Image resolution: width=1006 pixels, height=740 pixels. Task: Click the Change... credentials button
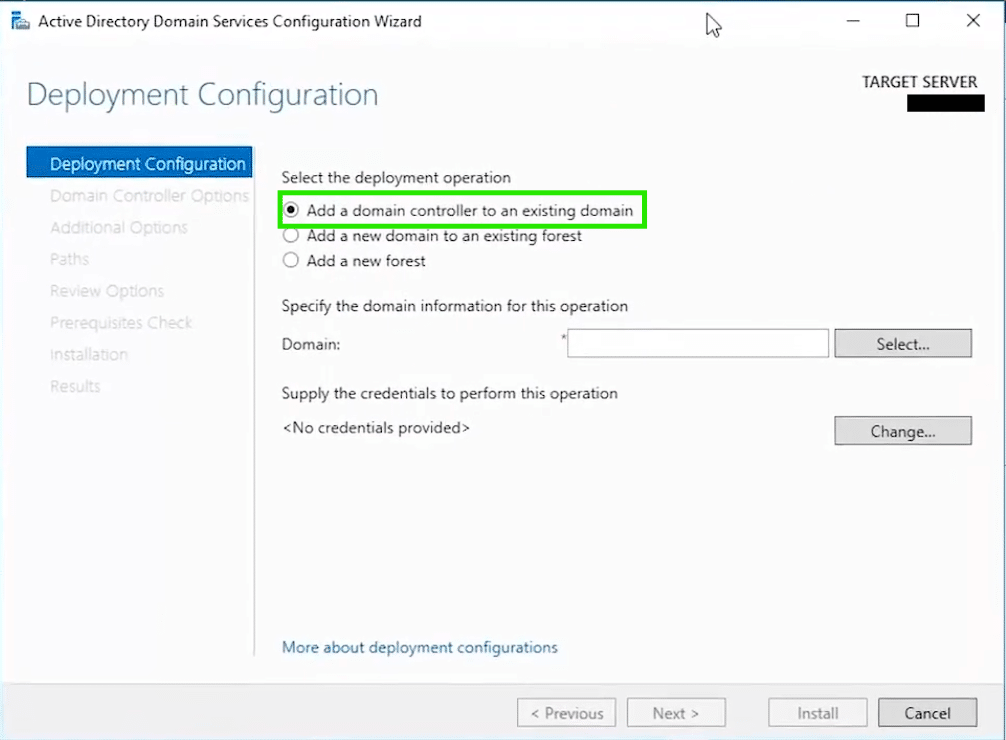coord(903,431)
